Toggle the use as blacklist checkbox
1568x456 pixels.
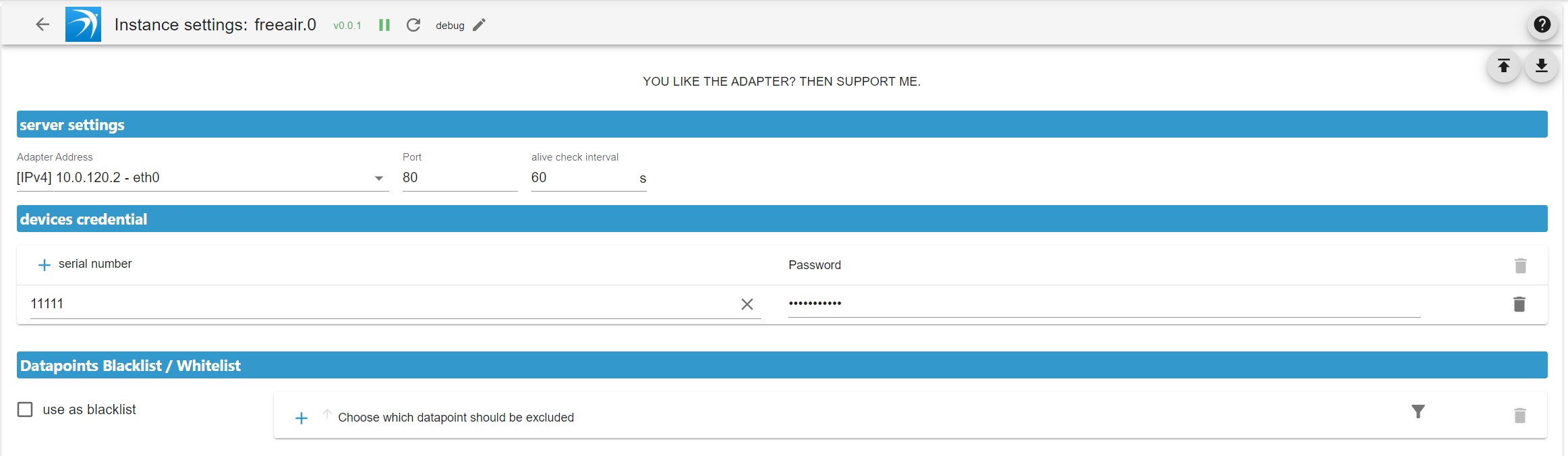click(25, 409)
